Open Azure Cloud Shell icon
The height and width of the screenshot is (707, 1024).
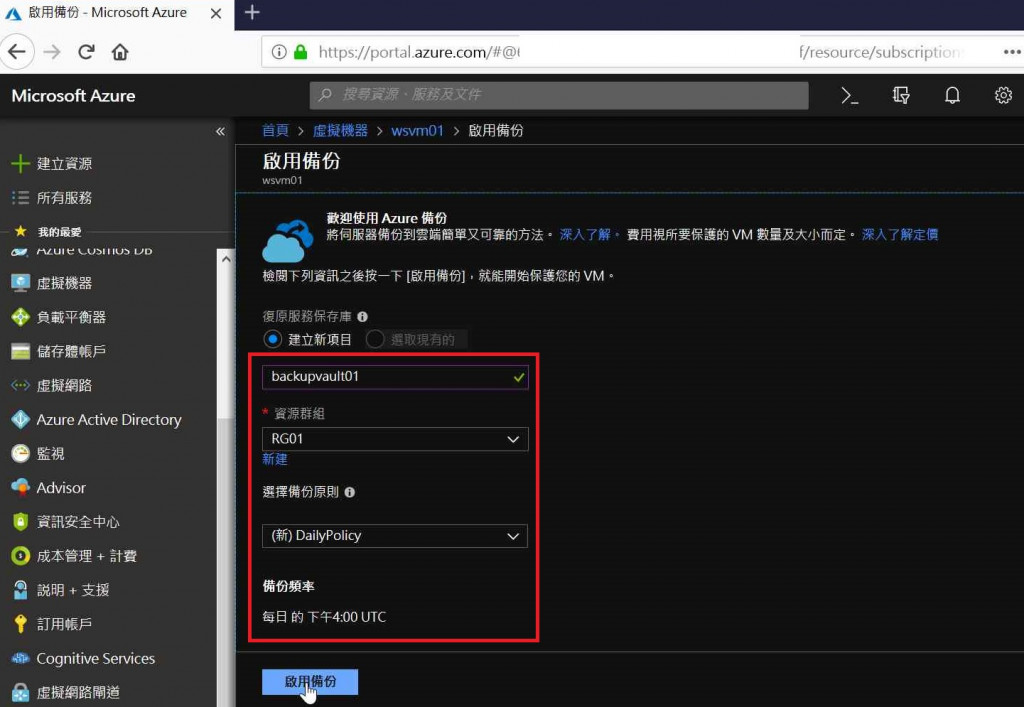pos(849,96)
